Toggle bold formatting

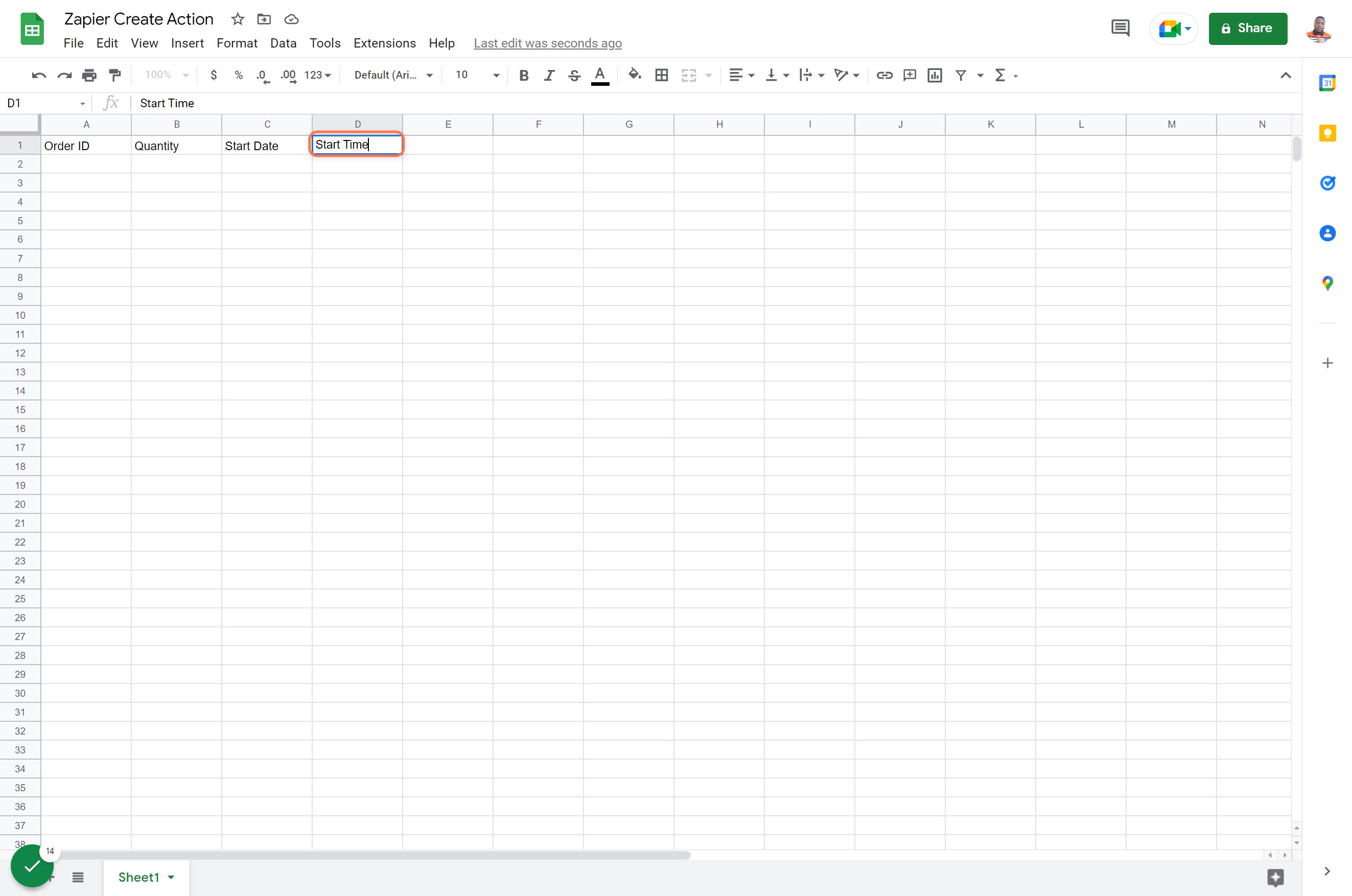pos(523,75)
